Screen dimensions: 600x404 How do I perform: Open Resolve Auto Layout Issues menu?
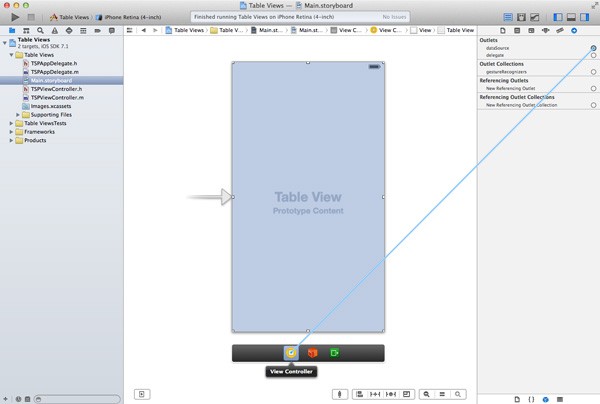(391, 394)
